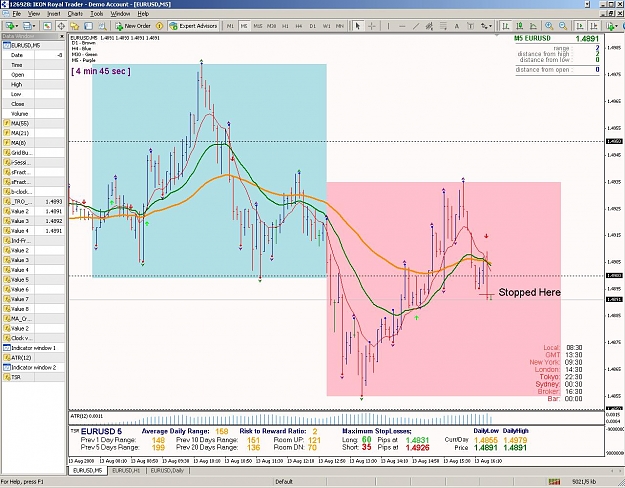Select the text 'A' tool
The image size is (625, 488).
(x=457, y=26)
